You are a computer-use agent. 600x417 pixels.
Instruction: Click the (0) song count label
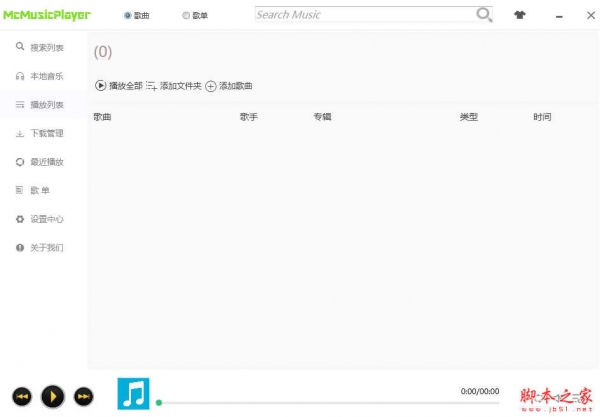103,52
